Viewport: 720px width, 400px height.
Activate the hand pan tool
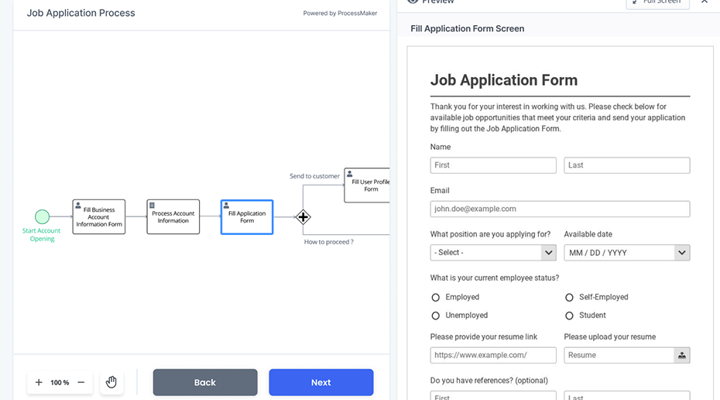point(112,382)
